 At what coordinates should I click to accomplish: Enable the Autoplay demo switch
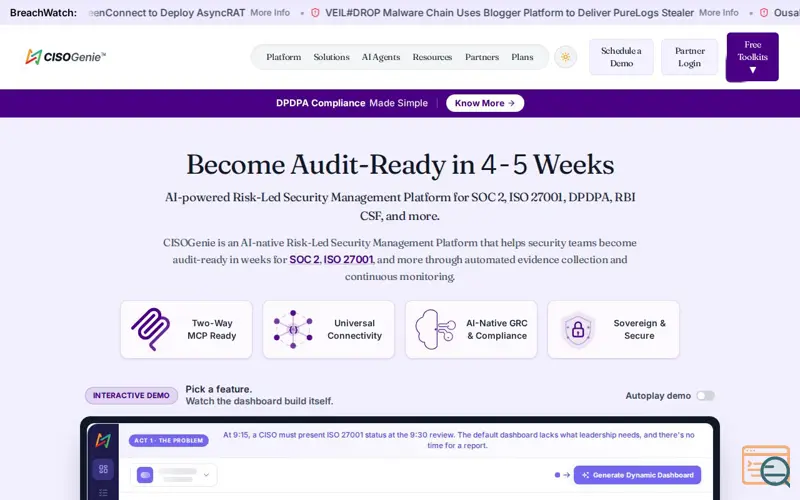[706, 396]
